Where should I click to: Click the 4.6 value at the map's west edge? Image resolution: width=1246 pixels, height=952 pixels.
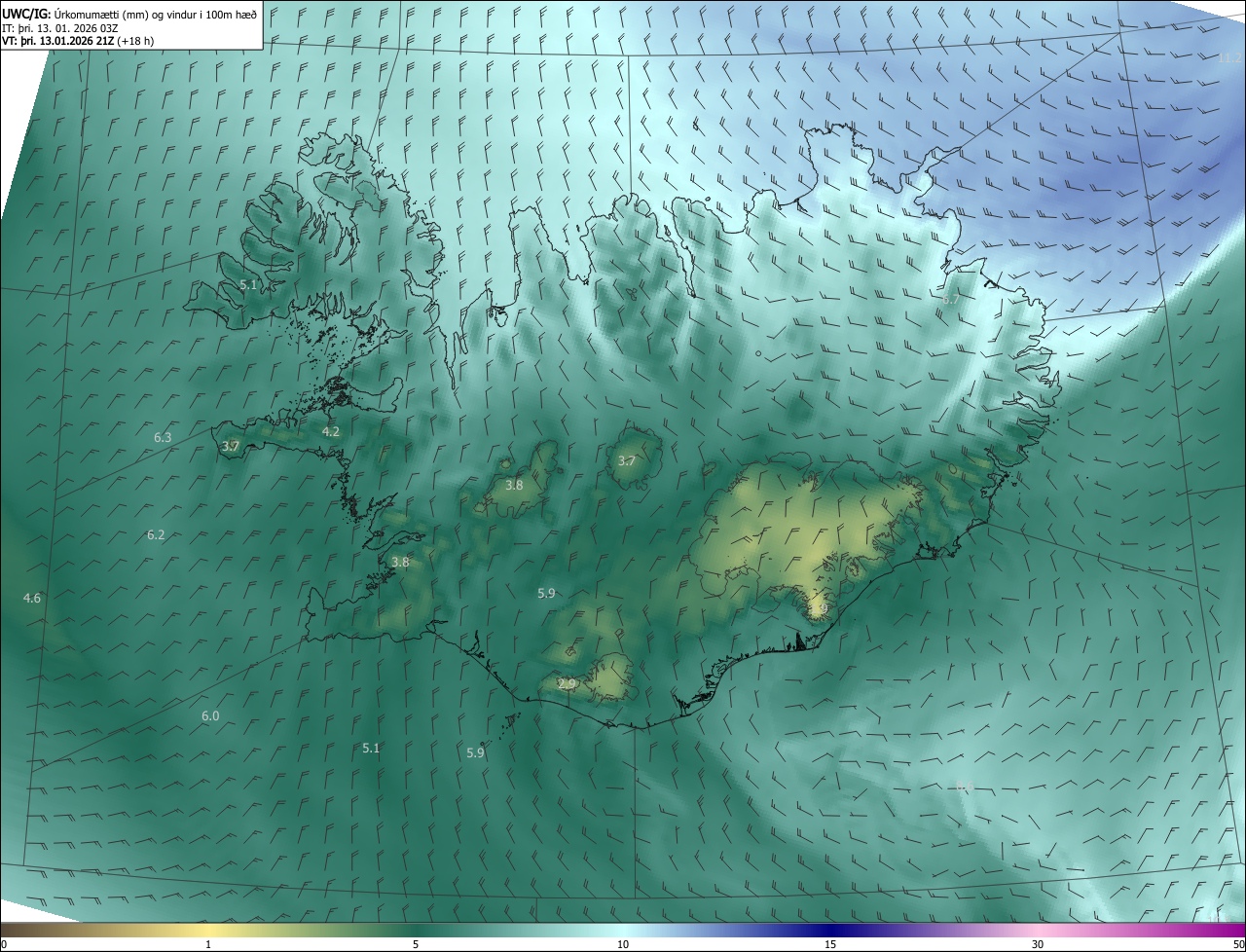(32, 598)
